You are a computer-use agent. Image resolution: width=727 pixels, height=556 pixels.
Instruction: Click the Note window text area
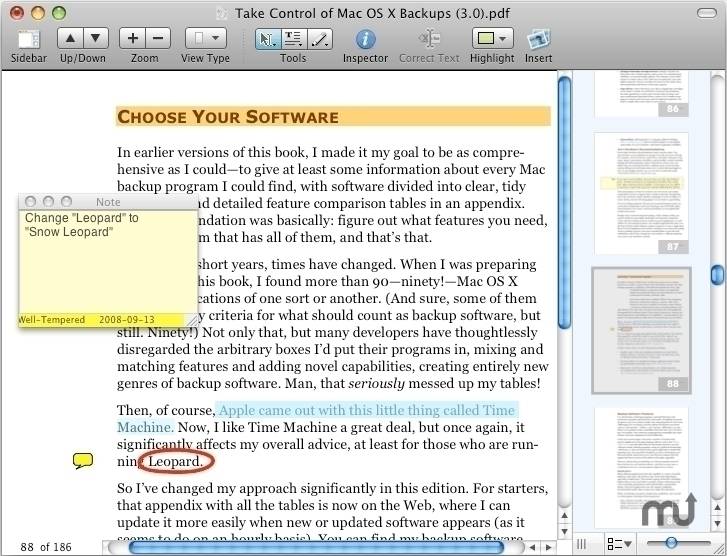coord(108,261)
